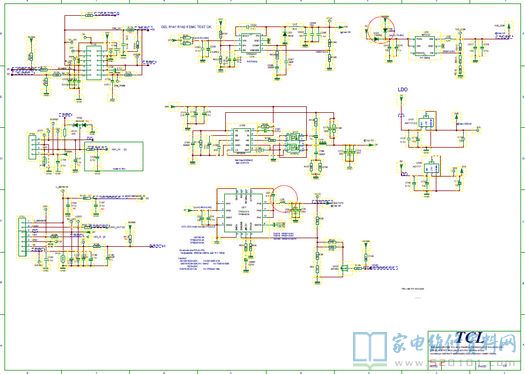525x374 pixels.
Task: Click the dual MOSFET package in center circuit
Action: [292, 143]
